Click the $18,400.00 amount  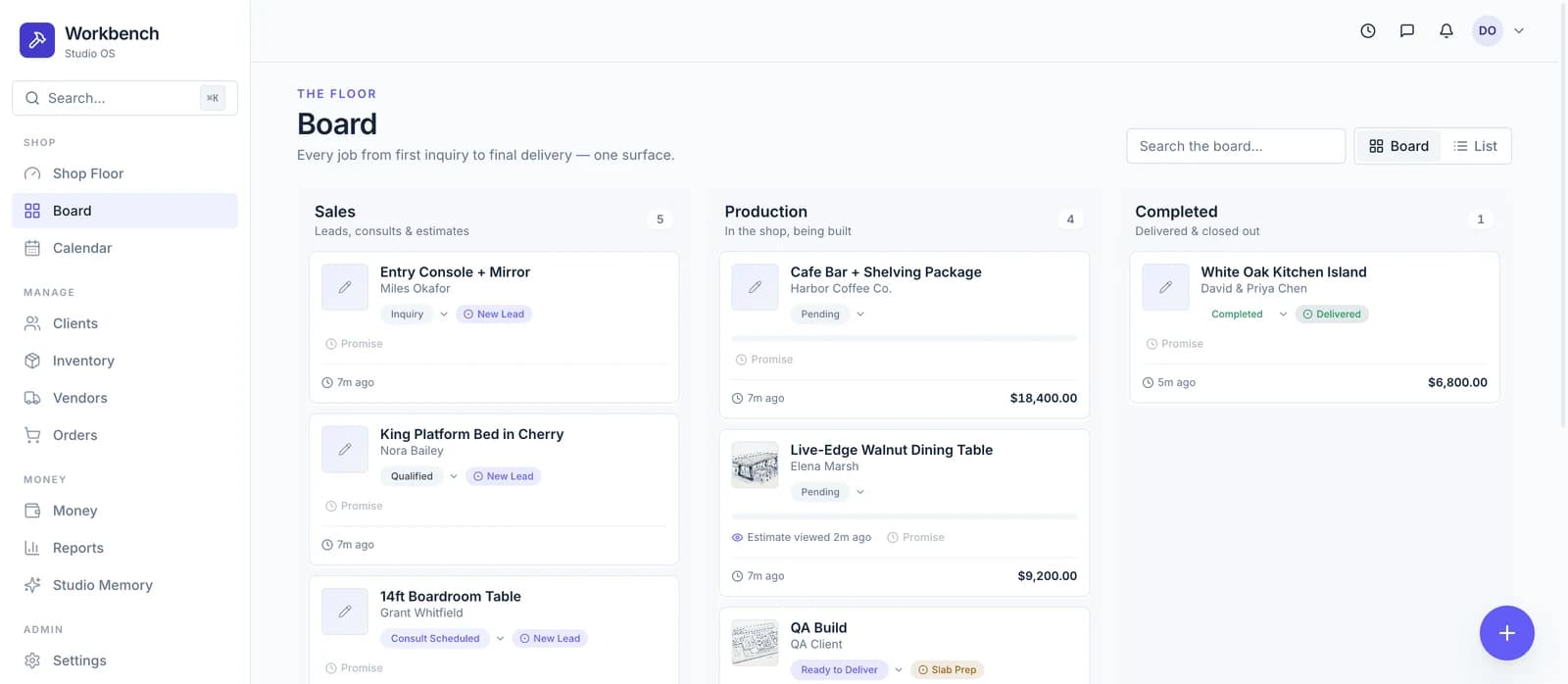point(1044,398)
